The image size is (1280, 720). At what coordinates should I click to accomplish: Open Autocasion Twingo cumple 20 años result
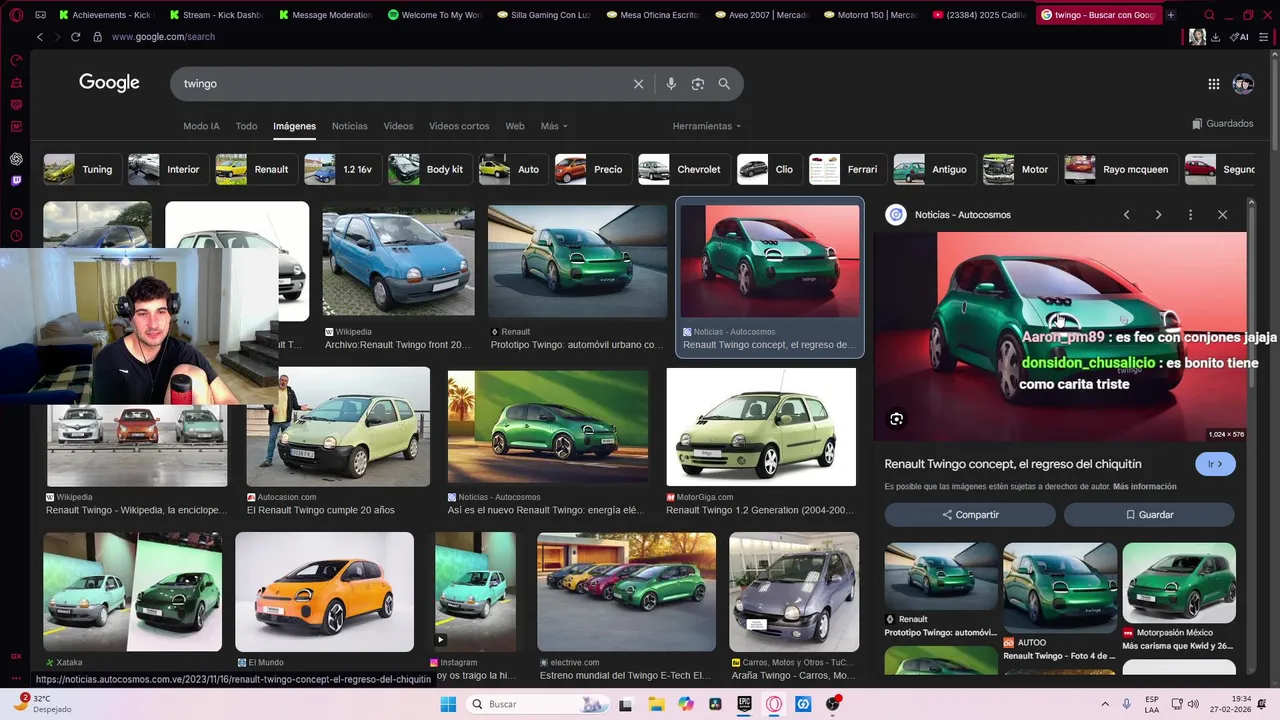(x=340, y=427)
